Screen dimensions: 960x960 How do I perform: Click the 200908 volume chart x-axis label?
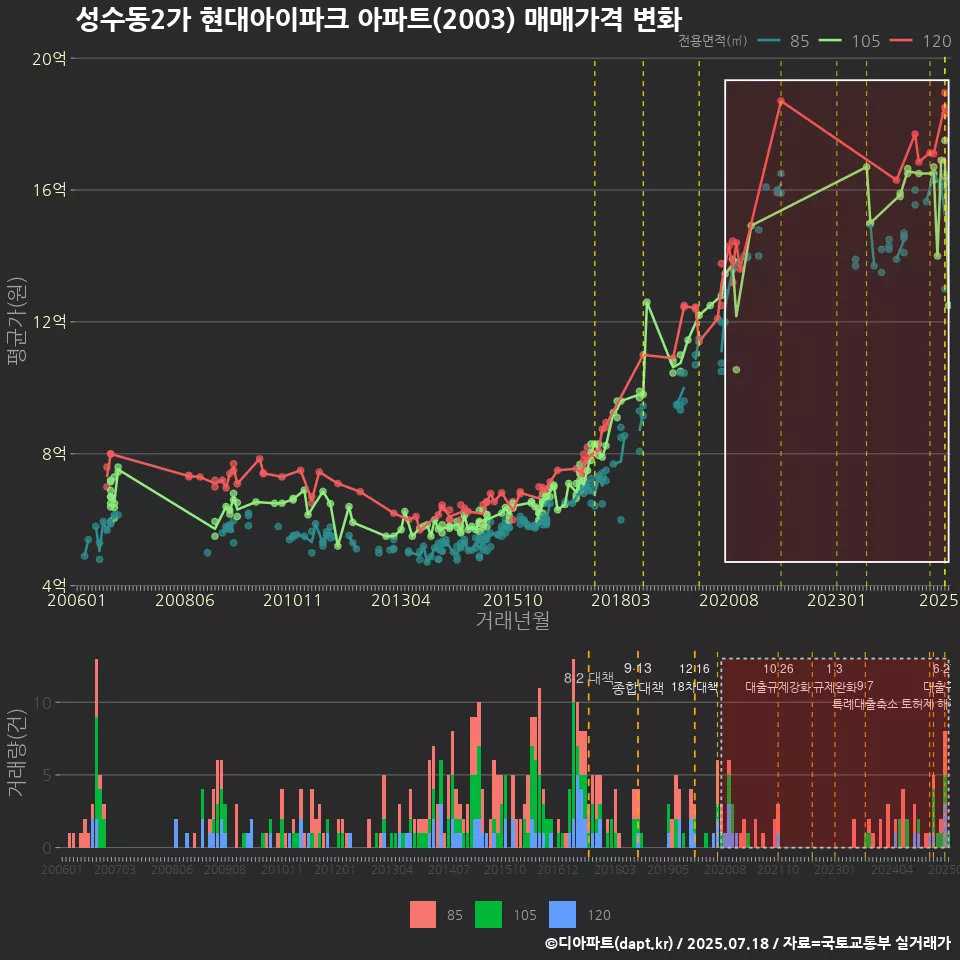point(225,869)
